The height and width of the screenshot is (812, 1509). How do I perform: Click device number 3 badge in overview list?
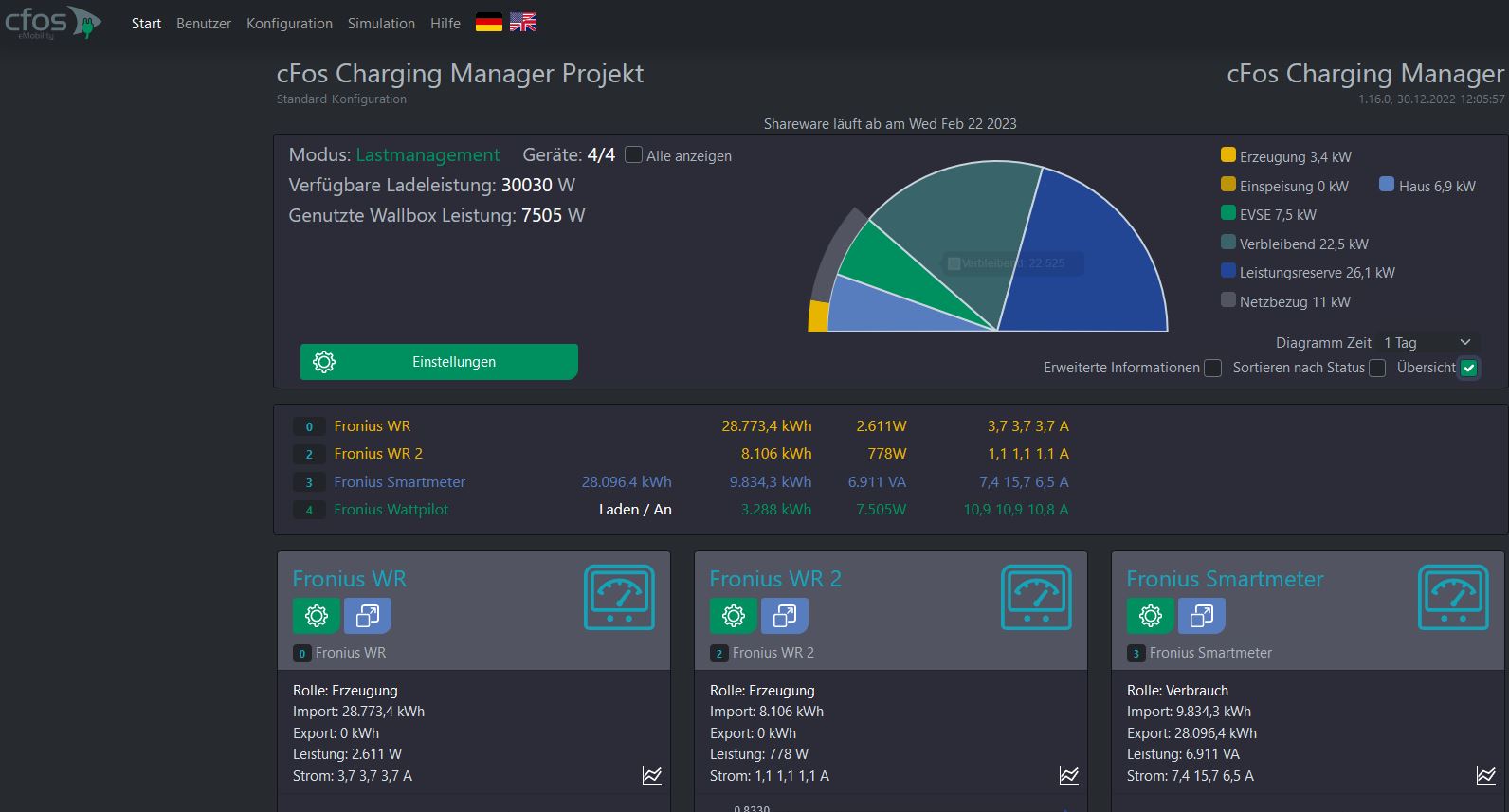pos(309,482)
